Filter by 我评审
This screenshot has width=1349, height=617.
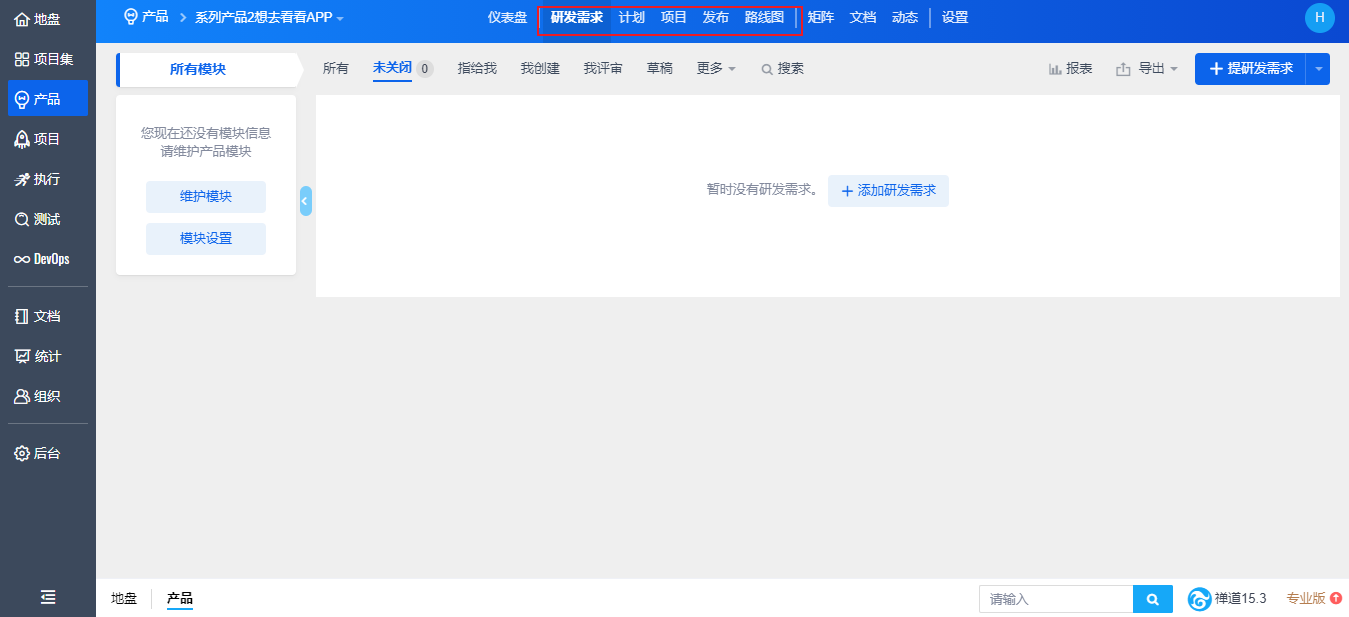603,69
